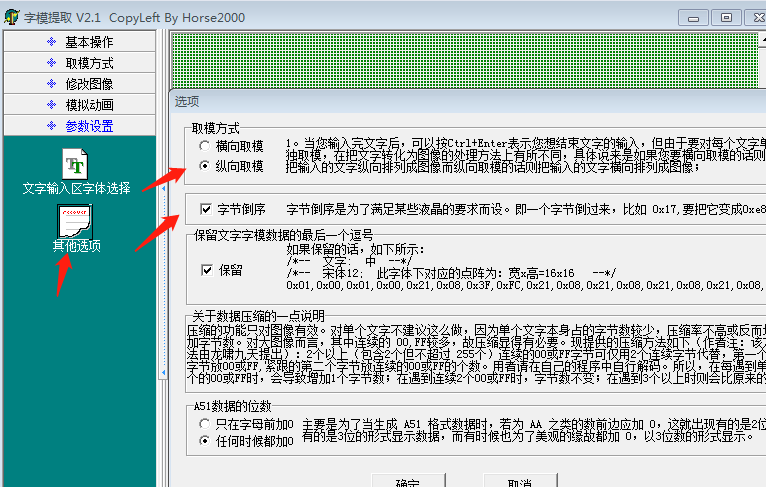
Task: Select the 参数设置 sidebar section
Action: pos(80,126)
